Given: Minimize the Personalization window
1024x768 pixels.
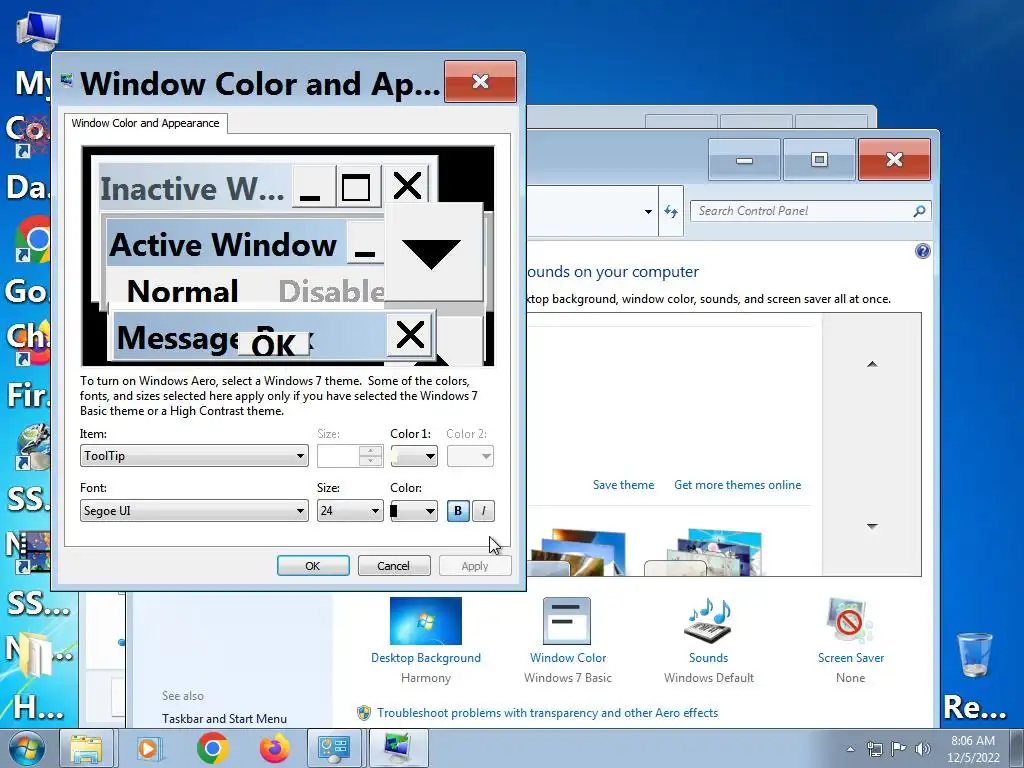Looking at the screenshot, I should (x=744, y=159).
